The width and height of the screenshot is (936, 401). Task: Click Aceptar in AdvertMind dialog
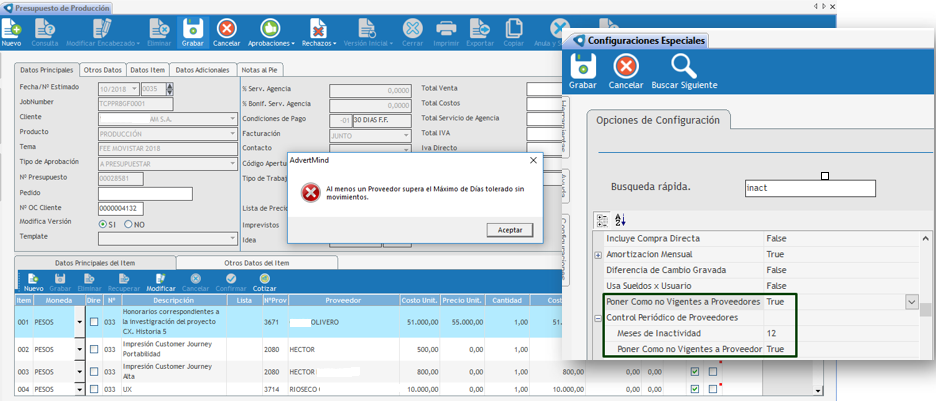click(x=509, y=230)
